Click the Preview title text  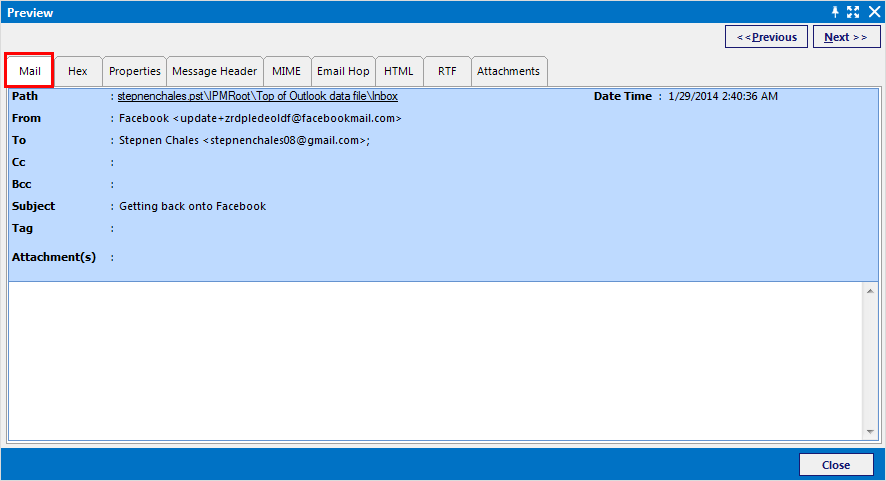click(x=30, y=12)
